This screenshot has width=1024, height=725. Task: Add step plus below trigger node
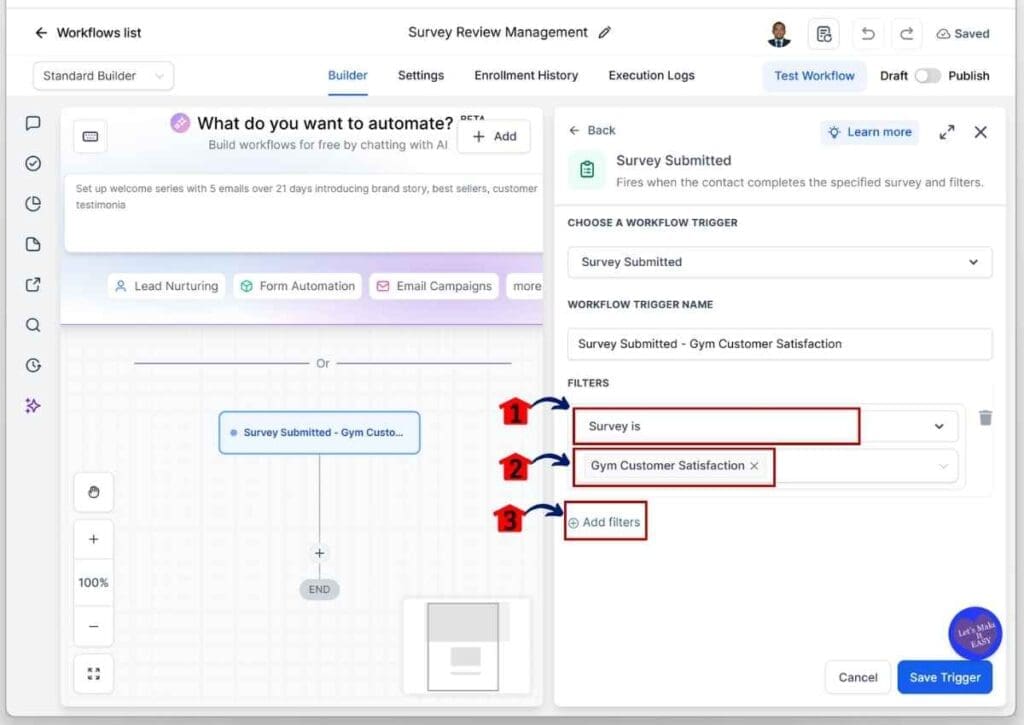tap(319, 553)
